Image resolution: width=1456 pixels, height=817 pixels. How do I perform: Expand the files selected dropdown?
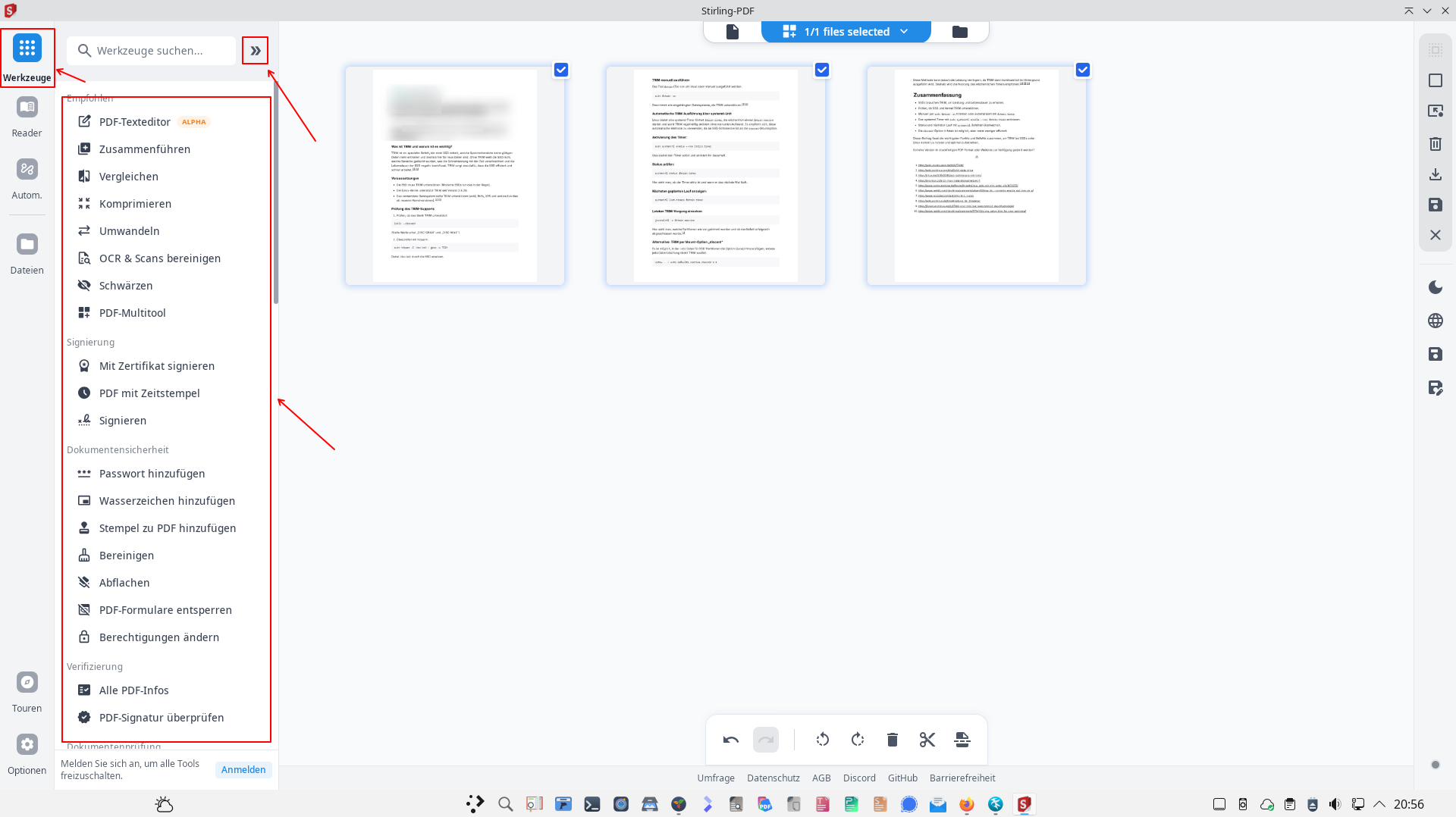tap(904, 32)
